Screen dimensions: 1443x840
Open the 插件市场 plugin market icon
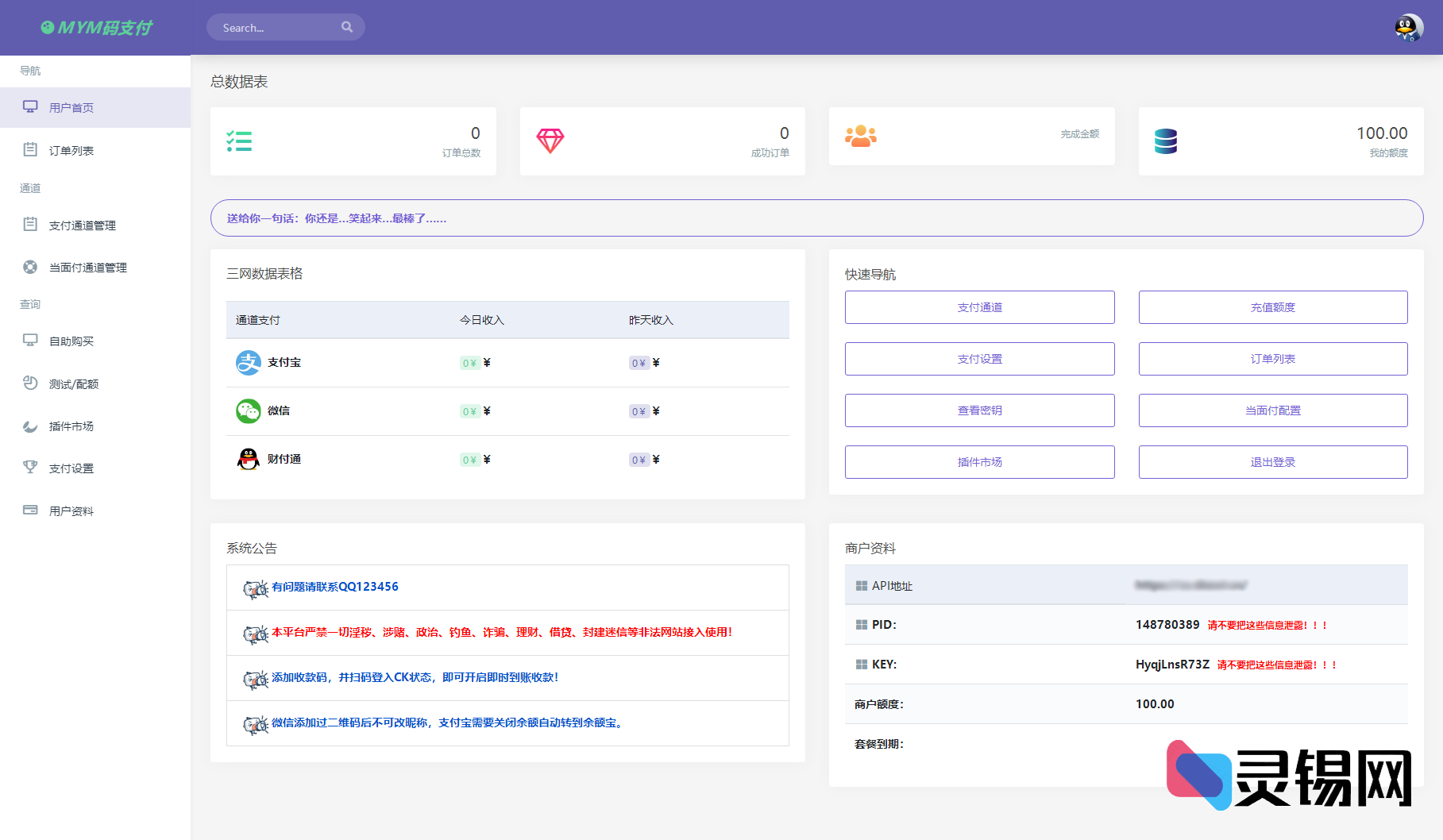pyautogui.click(x=30, y=426)
